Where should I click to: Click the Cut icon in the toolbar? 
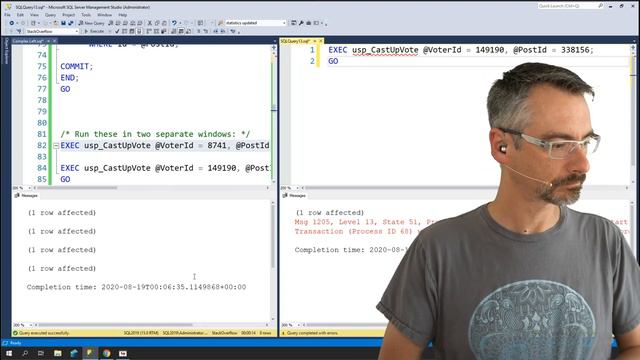tap(149, 23)
